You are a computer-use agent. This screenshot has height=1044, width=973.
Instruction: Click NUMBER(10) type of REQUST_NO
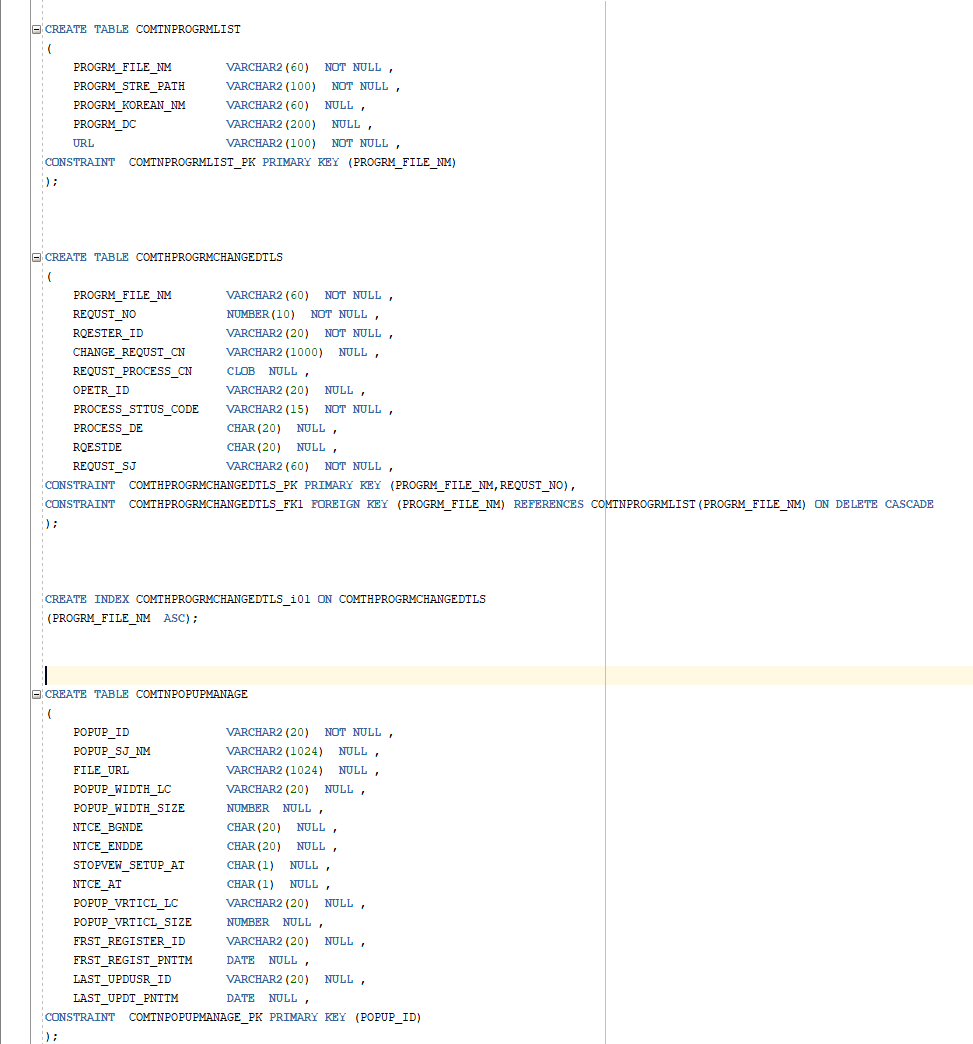260,314
